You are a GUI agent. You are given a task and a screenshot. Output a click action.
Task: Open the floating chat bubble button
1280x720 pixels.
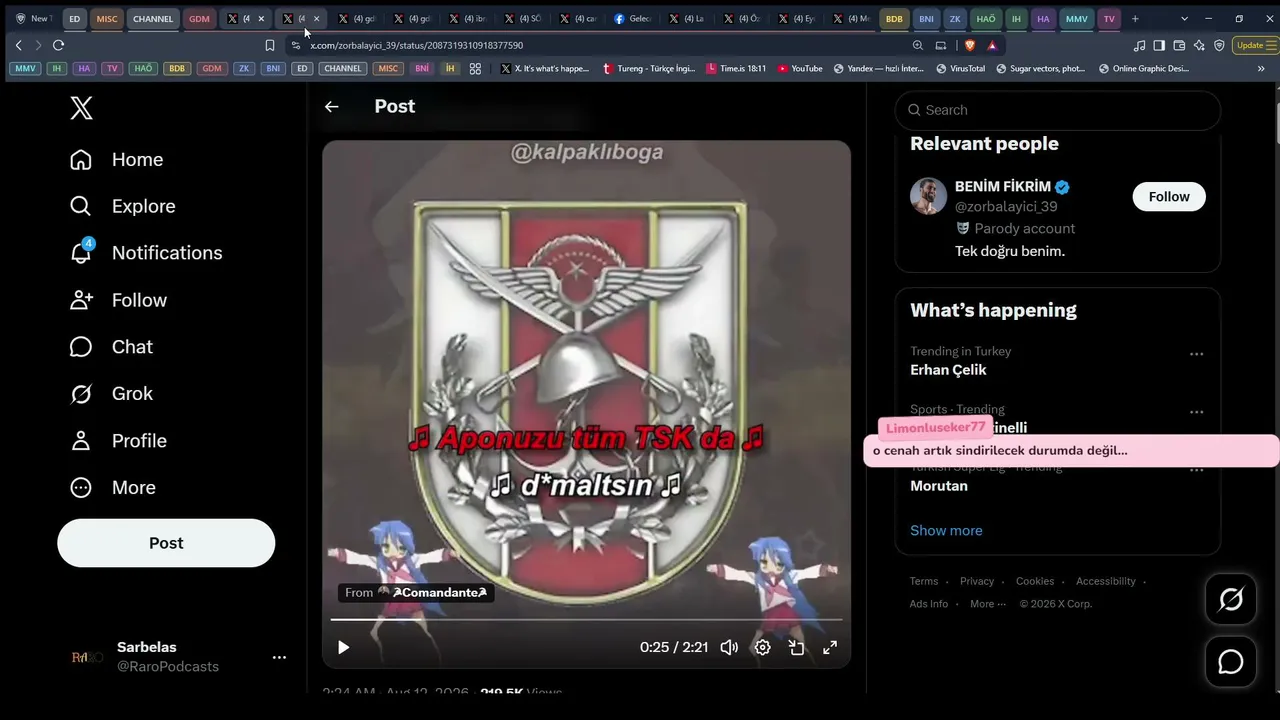pos(1231,662)
